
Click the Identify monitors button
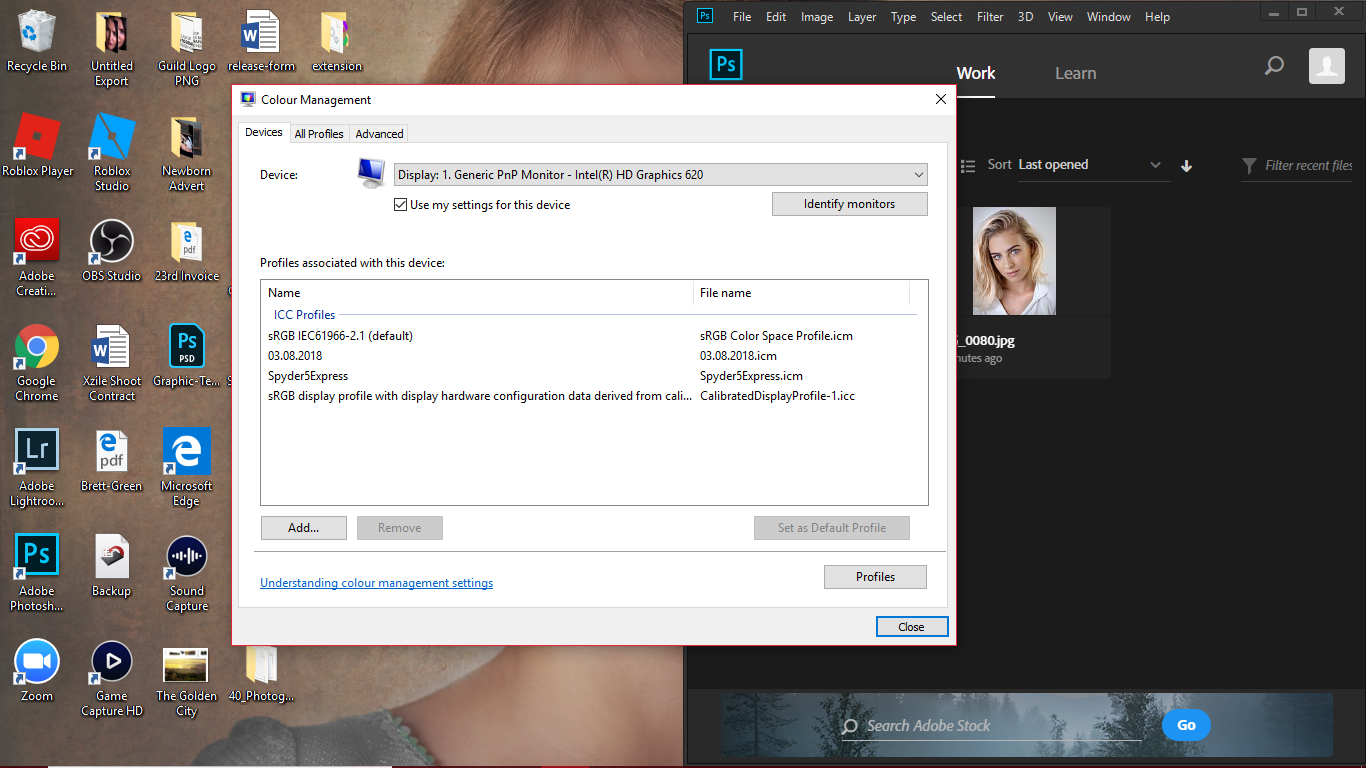849,204
